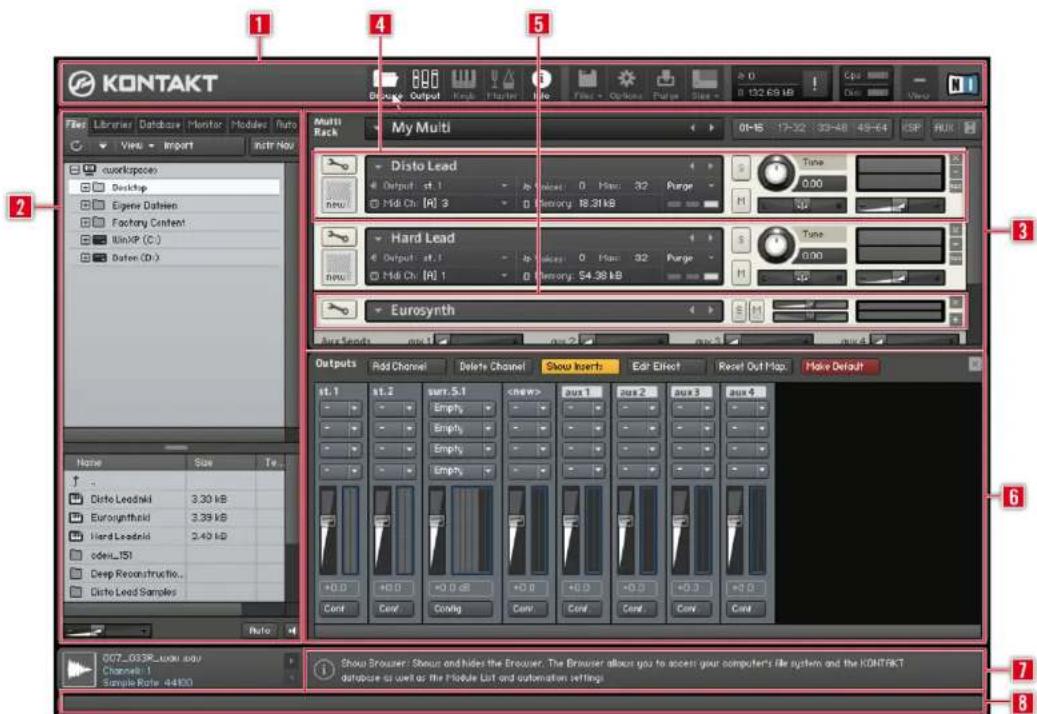
Task: Expand the Desktop folder in tree
Action: click(85, 188)
